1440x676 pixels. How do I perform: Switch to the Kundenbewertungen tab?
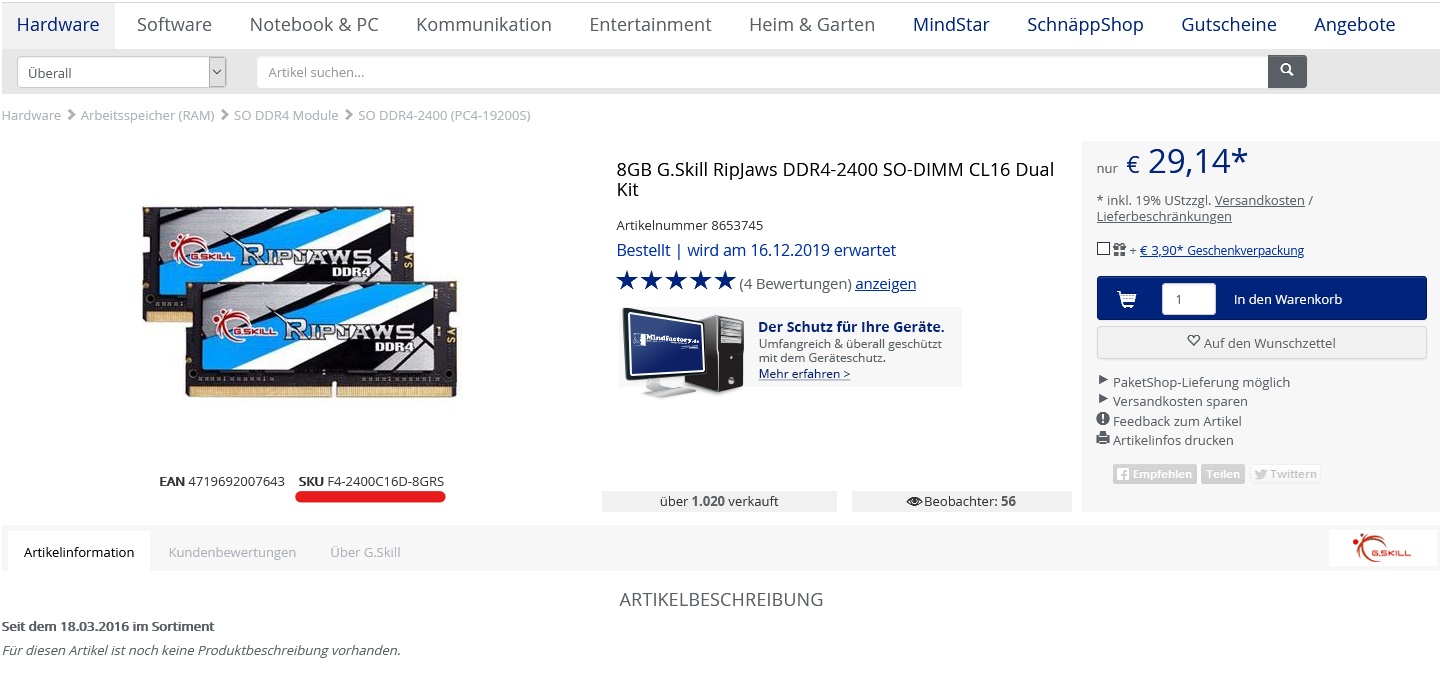point(232,552)
